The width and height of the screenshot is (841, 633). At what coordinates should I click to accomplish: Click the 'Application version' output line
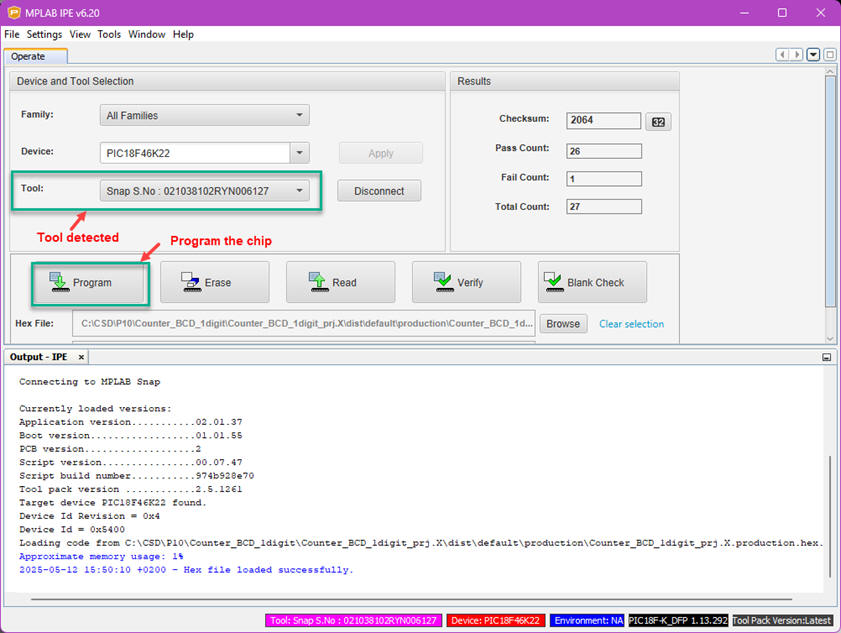(130, 422)
